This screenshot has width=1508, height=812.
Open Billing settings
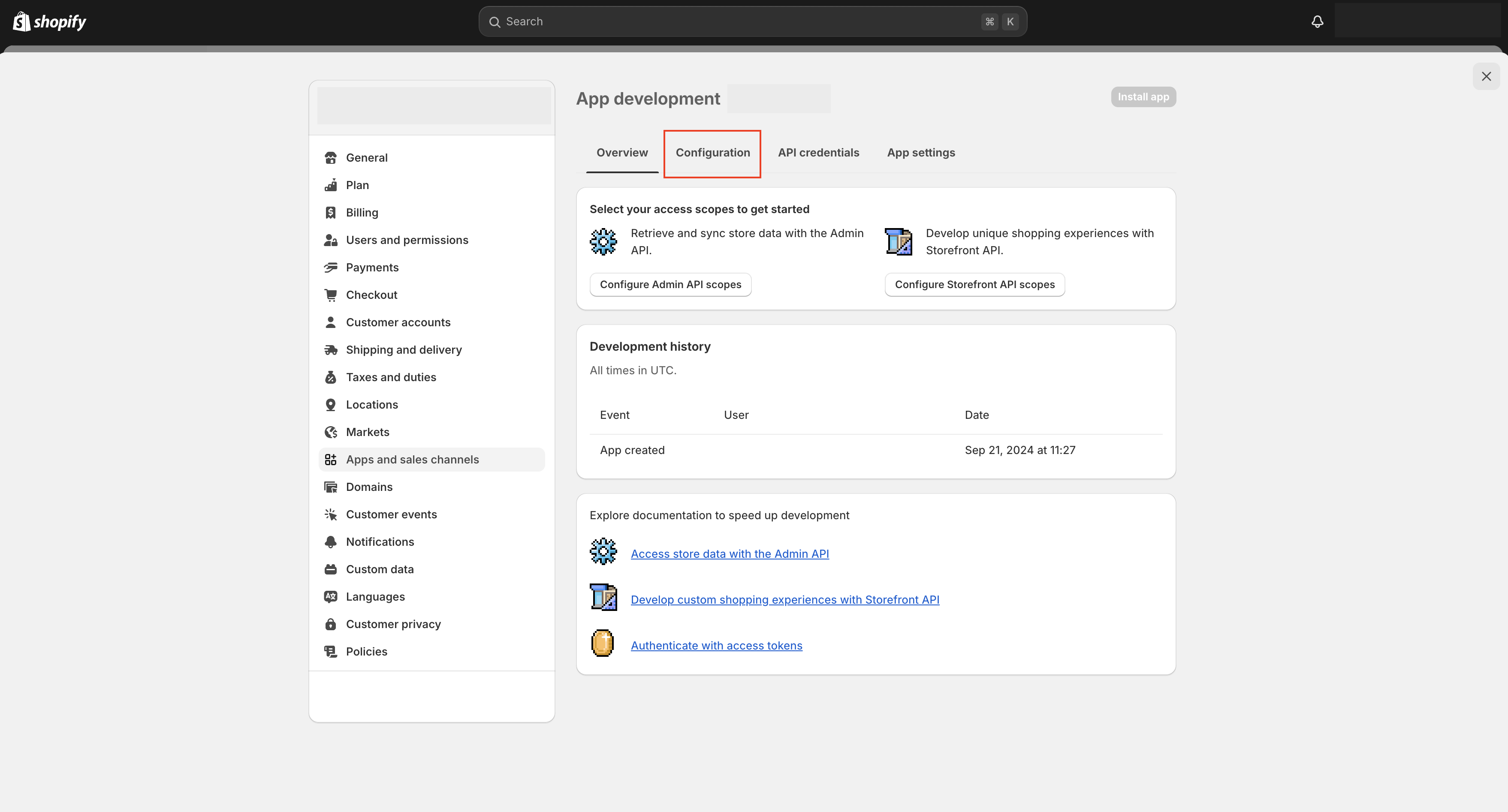pos(431,213)
